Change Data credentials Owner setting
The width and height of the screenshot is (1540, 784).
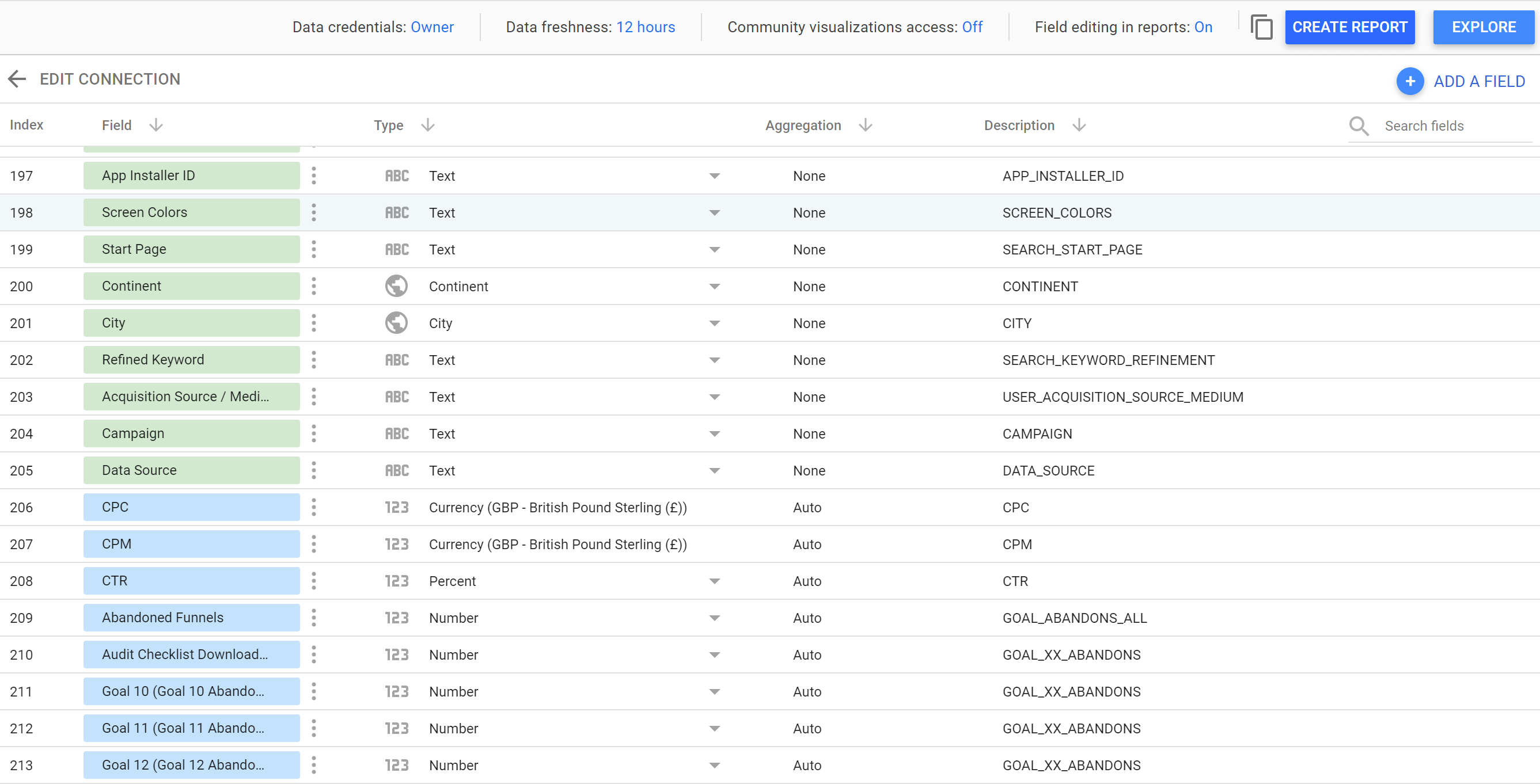pos(431,28)
